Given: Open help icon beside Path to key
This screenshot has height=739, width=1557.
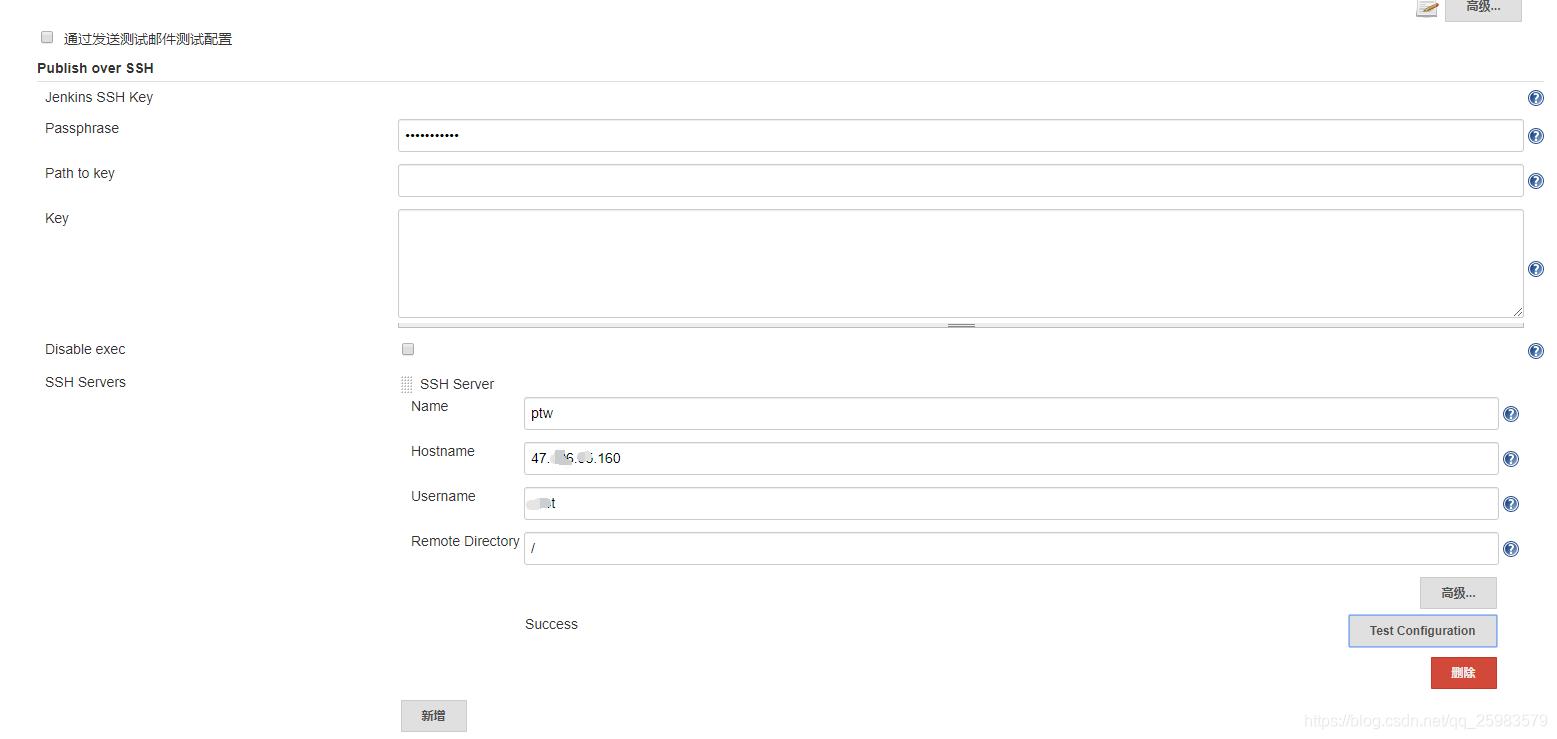Looking at the screenshot, I should pyautogui.click(x=1535, y=181).
